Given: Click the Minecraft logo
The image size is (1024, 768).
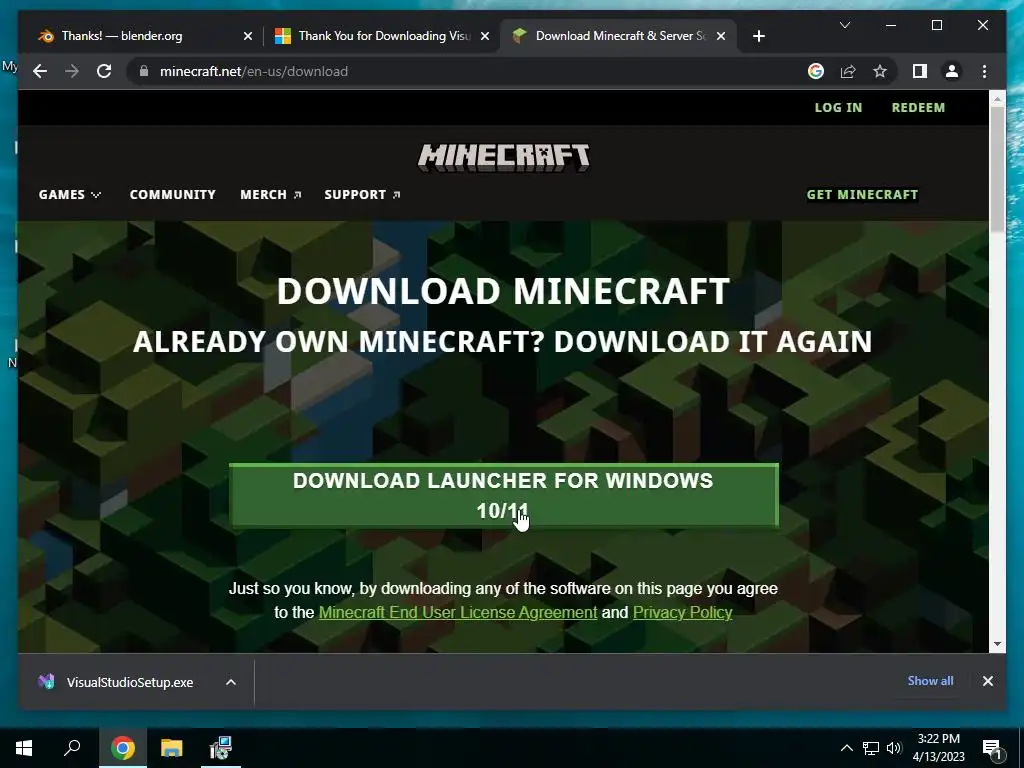Looking at the screenshot, I should pyautogui.click(x=504, y=157).
